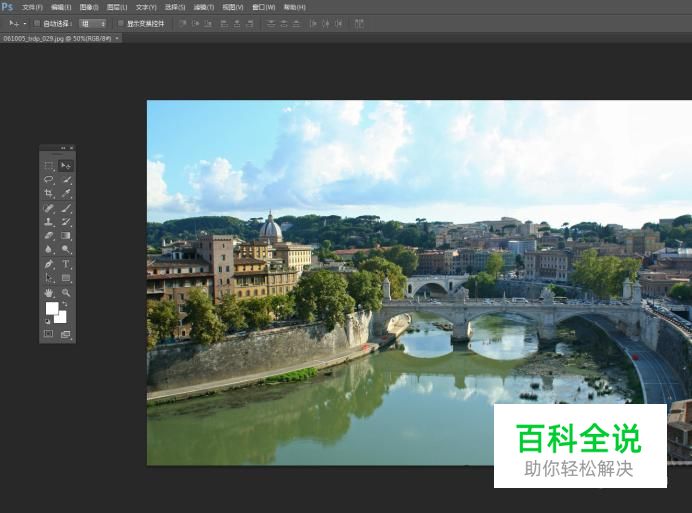Click the Rome bridge photo canvas

pos(419,283)
